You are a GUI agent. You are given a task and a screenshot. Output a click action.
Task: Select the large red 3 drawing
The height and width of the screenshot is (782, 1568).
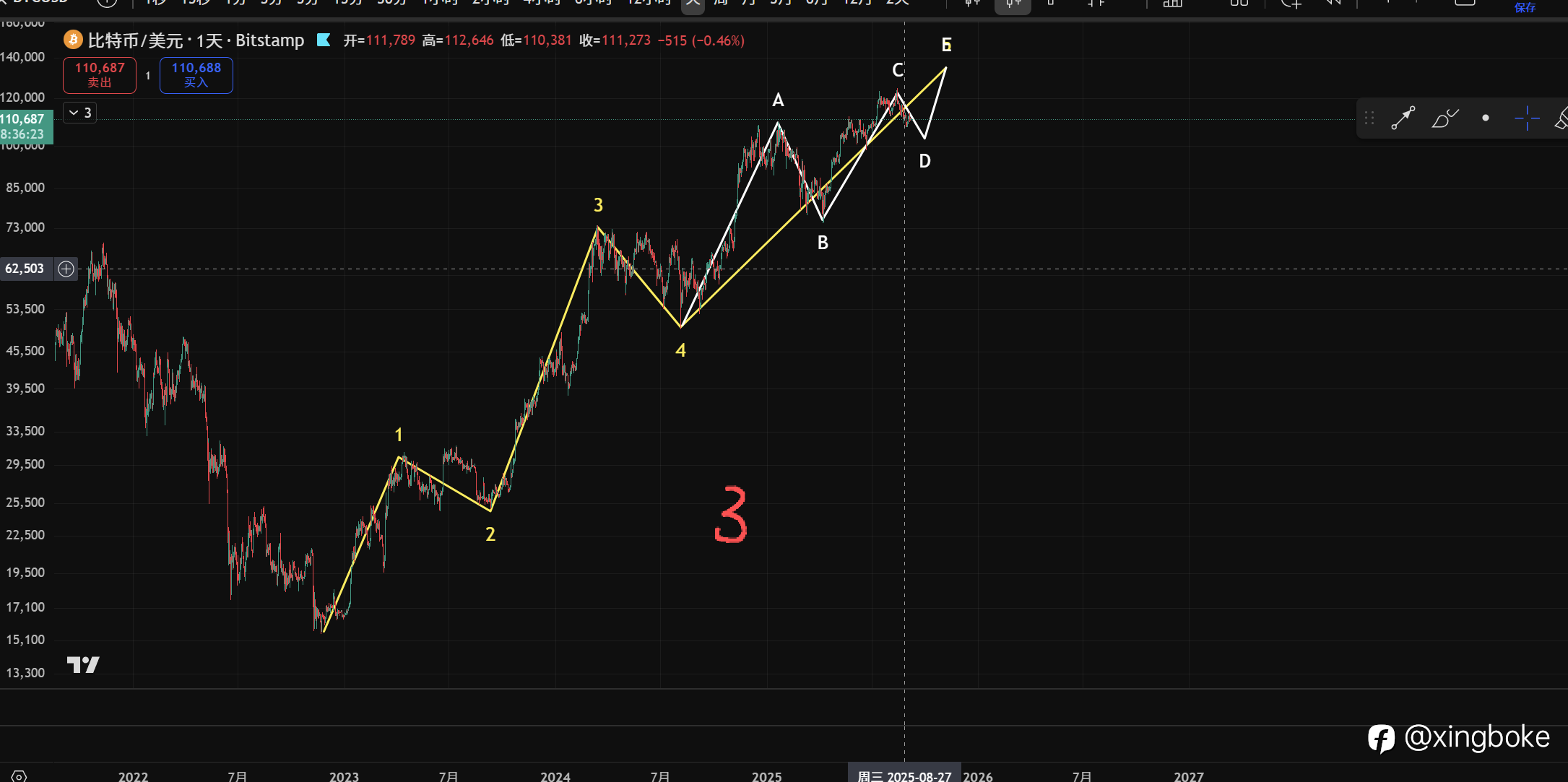(730, 514)
